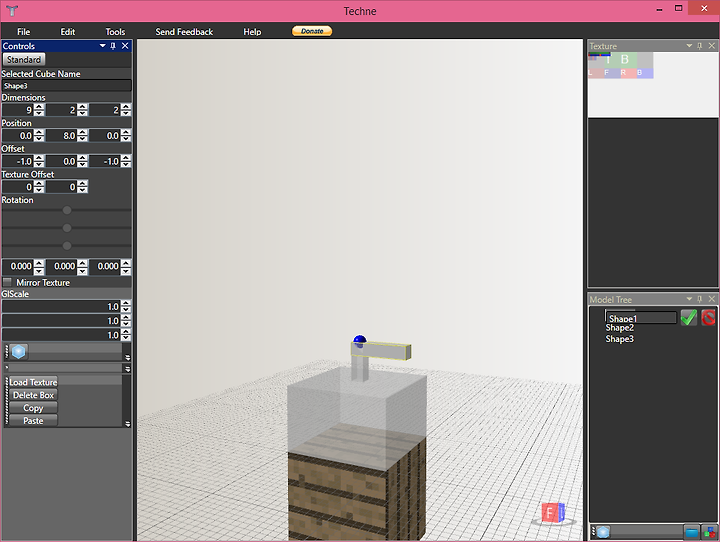Image resolution: width=720 pixels, height=542 pixels.
Task: Select Shape3 in the Model Tree
Action: coord(619,339)
